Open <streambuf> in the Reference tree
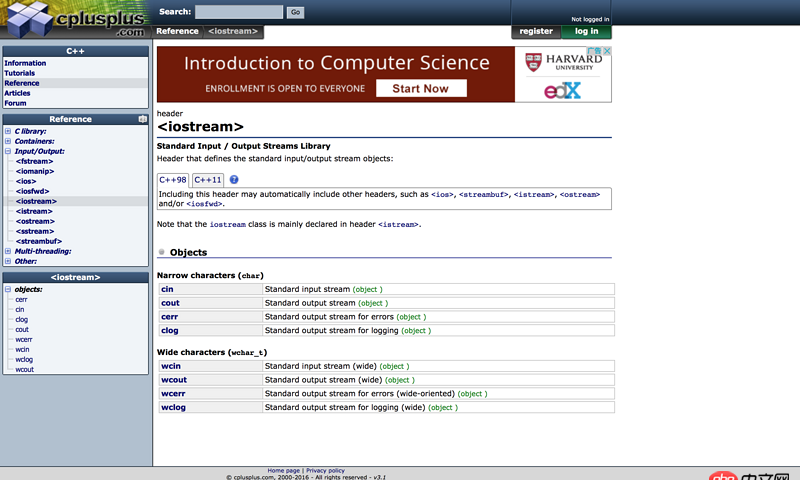This screenshot has width=800, height=480. tap(39, 241)
